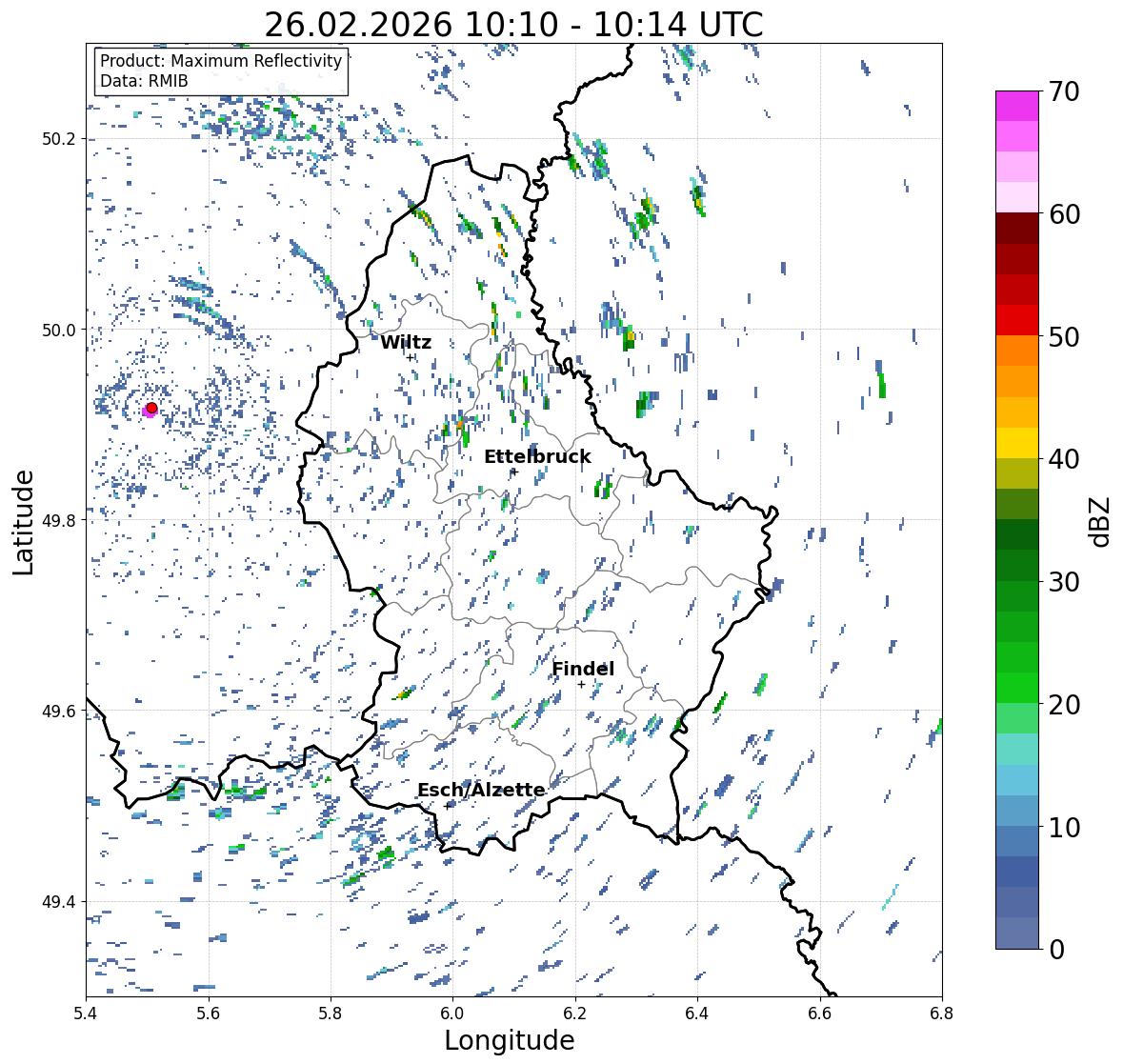Click the 6.6 longitude tick label

[820, 1014]
